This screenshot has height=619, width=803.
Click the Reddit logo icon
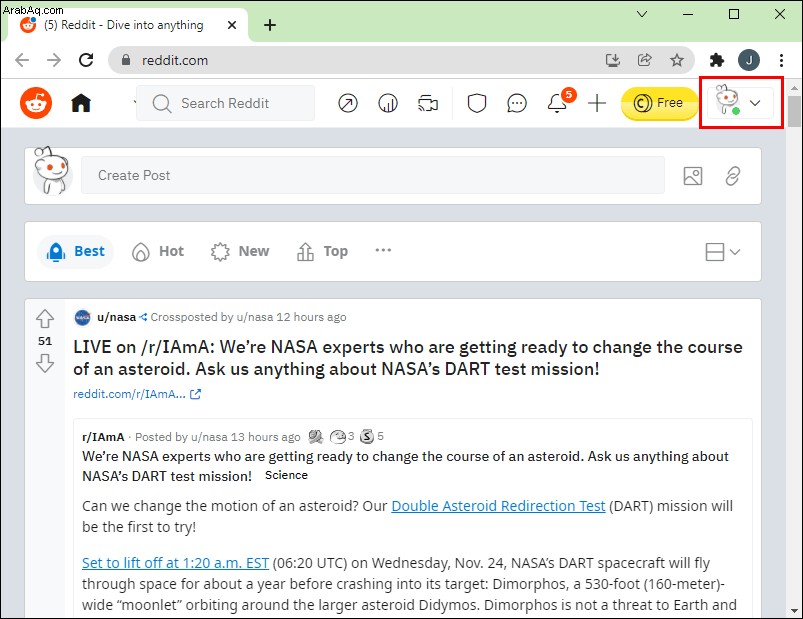coord(36,103)
